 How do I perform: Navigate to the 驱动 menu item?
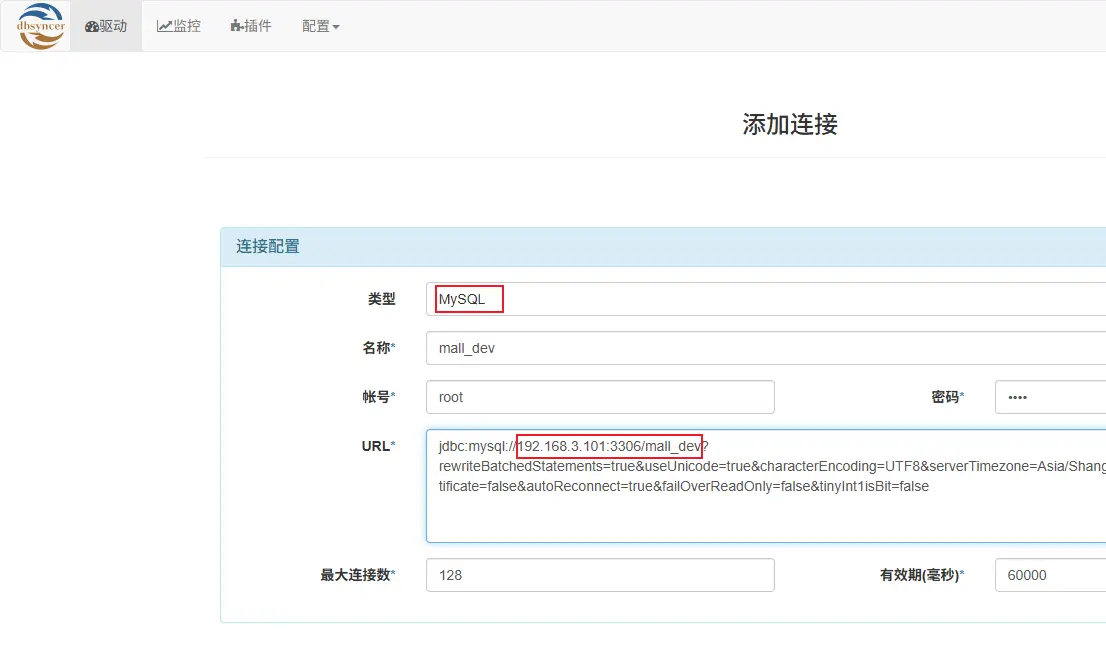106,26
